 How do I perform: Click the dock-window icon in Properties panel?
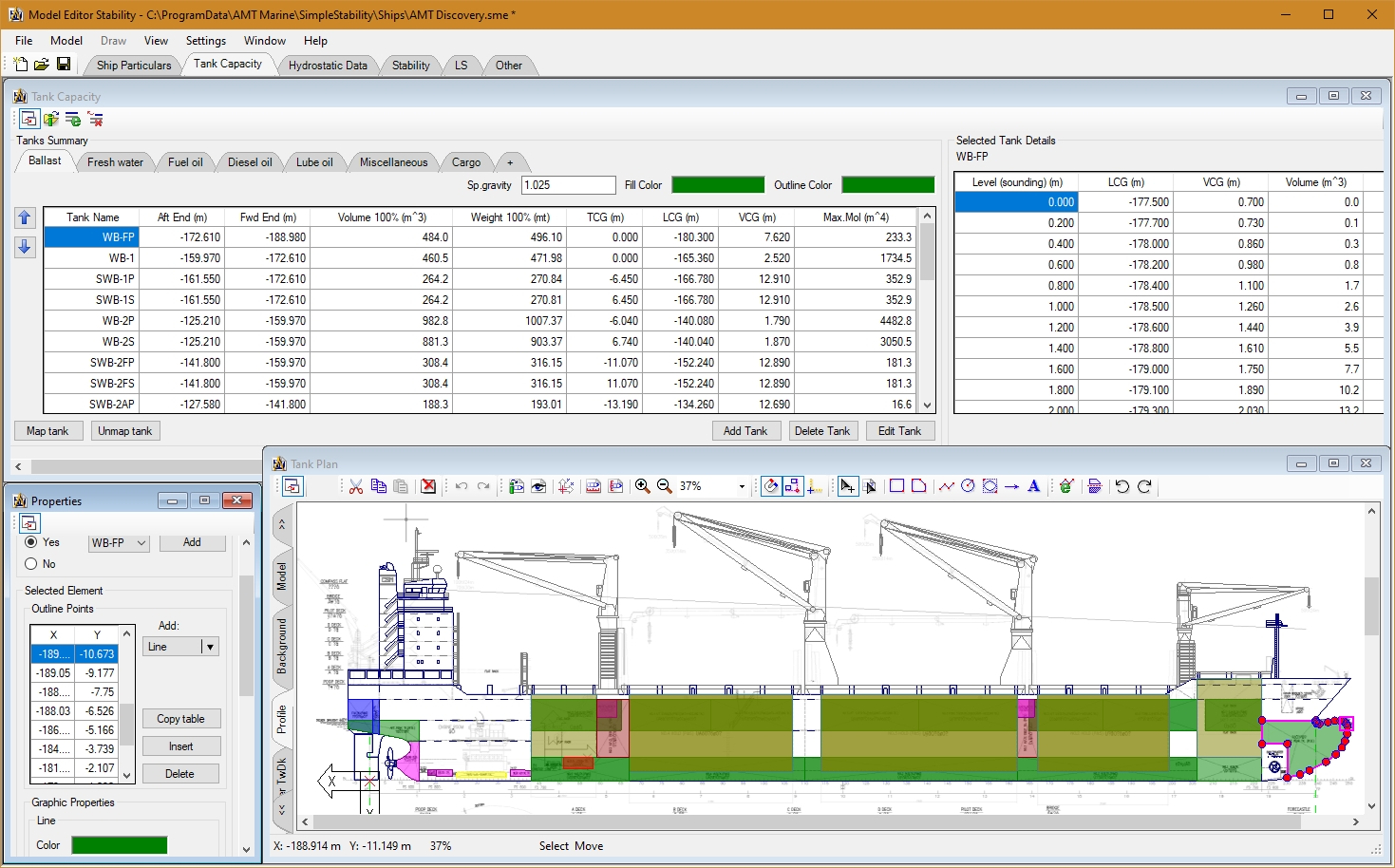coord(29,523)
